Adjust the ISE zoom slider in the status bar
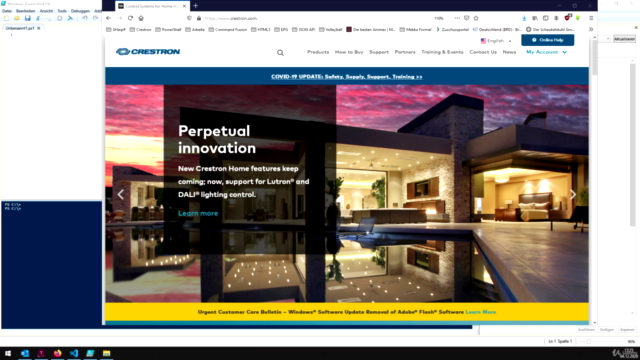640x360 pixels. pos(589,341)
